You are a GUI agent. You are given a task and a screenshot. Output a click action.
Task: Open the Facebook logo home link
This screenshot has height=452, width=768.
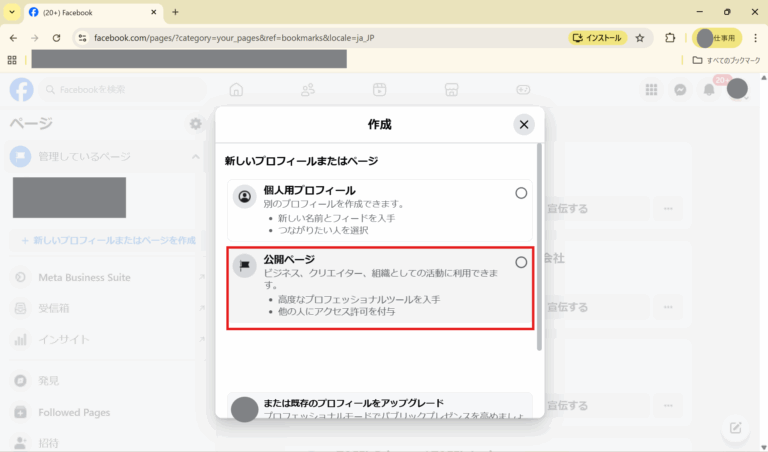click(22, 90)
